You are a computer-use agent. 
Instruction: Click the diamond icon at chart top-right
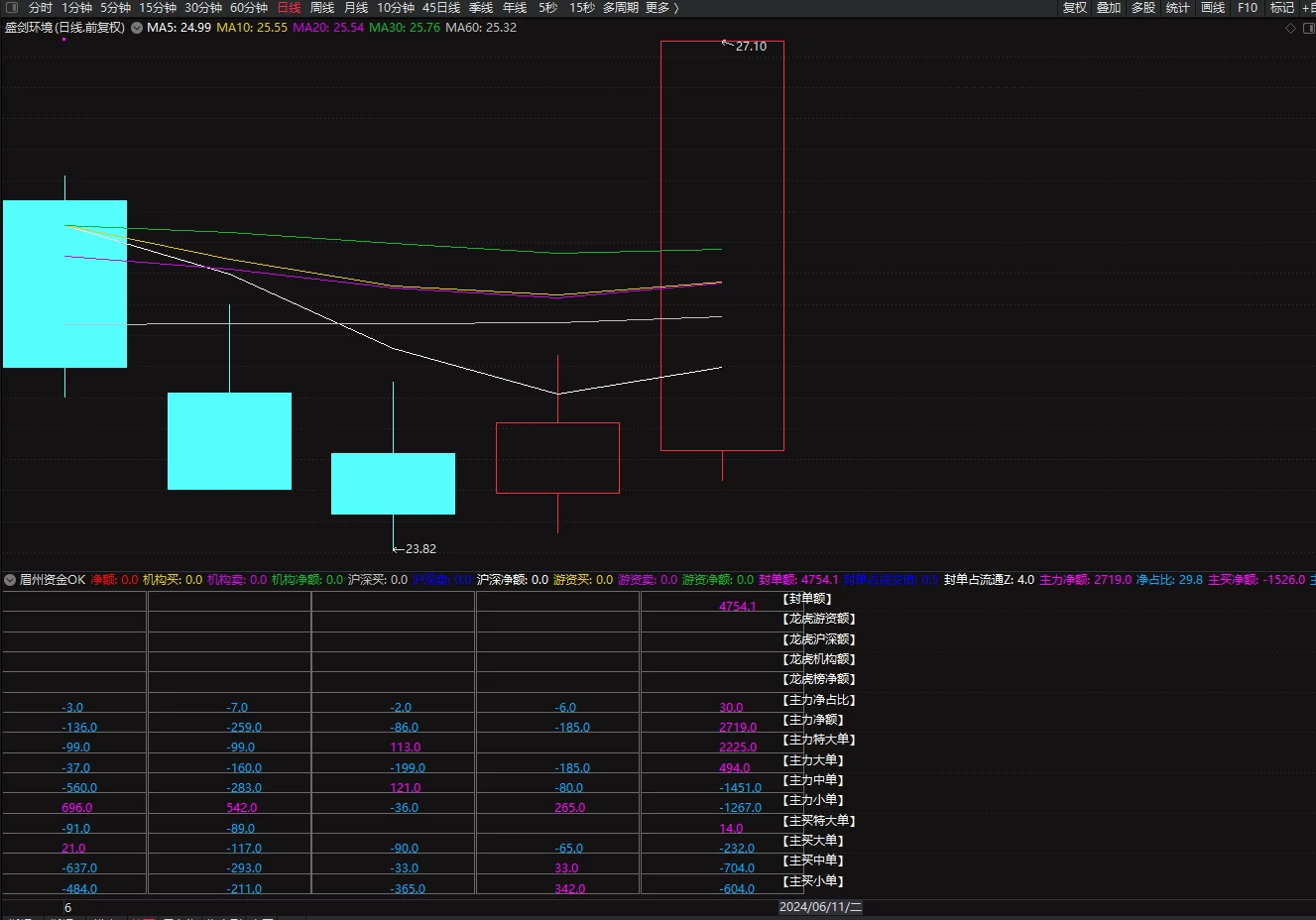click(x=1290, y=28)
